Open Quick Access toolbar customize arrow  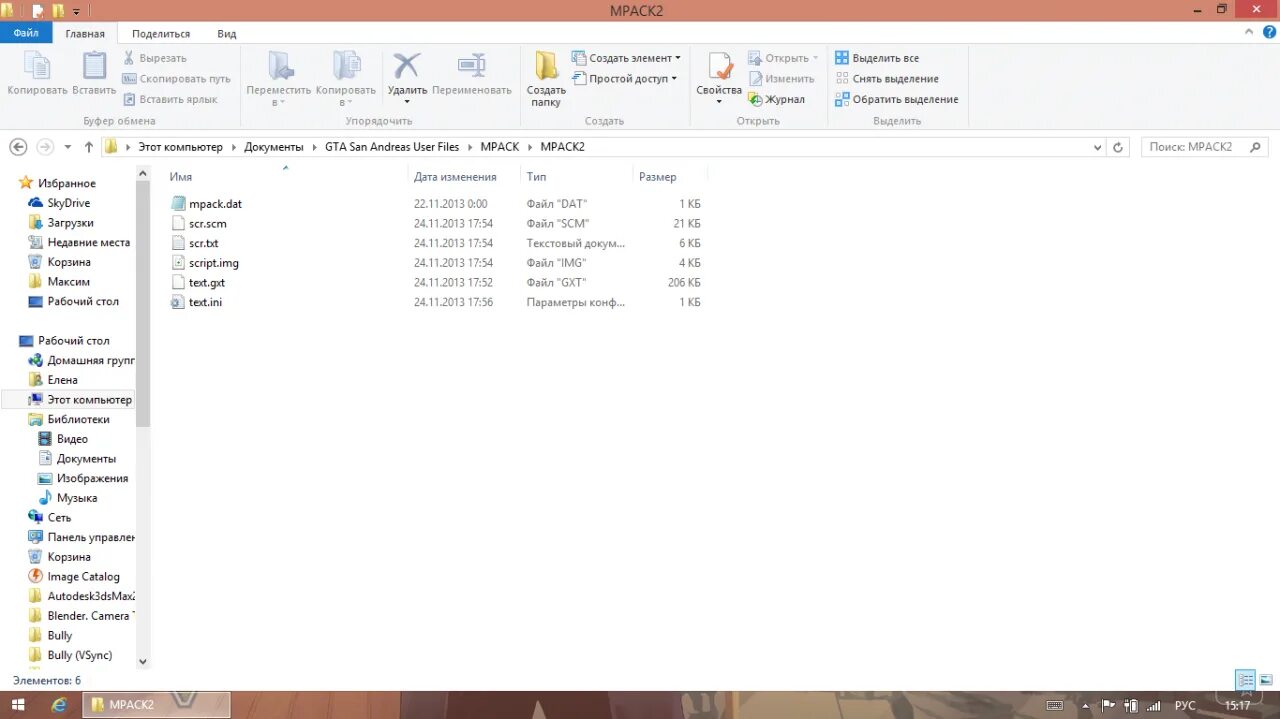pyautogui.click(x=77, y=11)
